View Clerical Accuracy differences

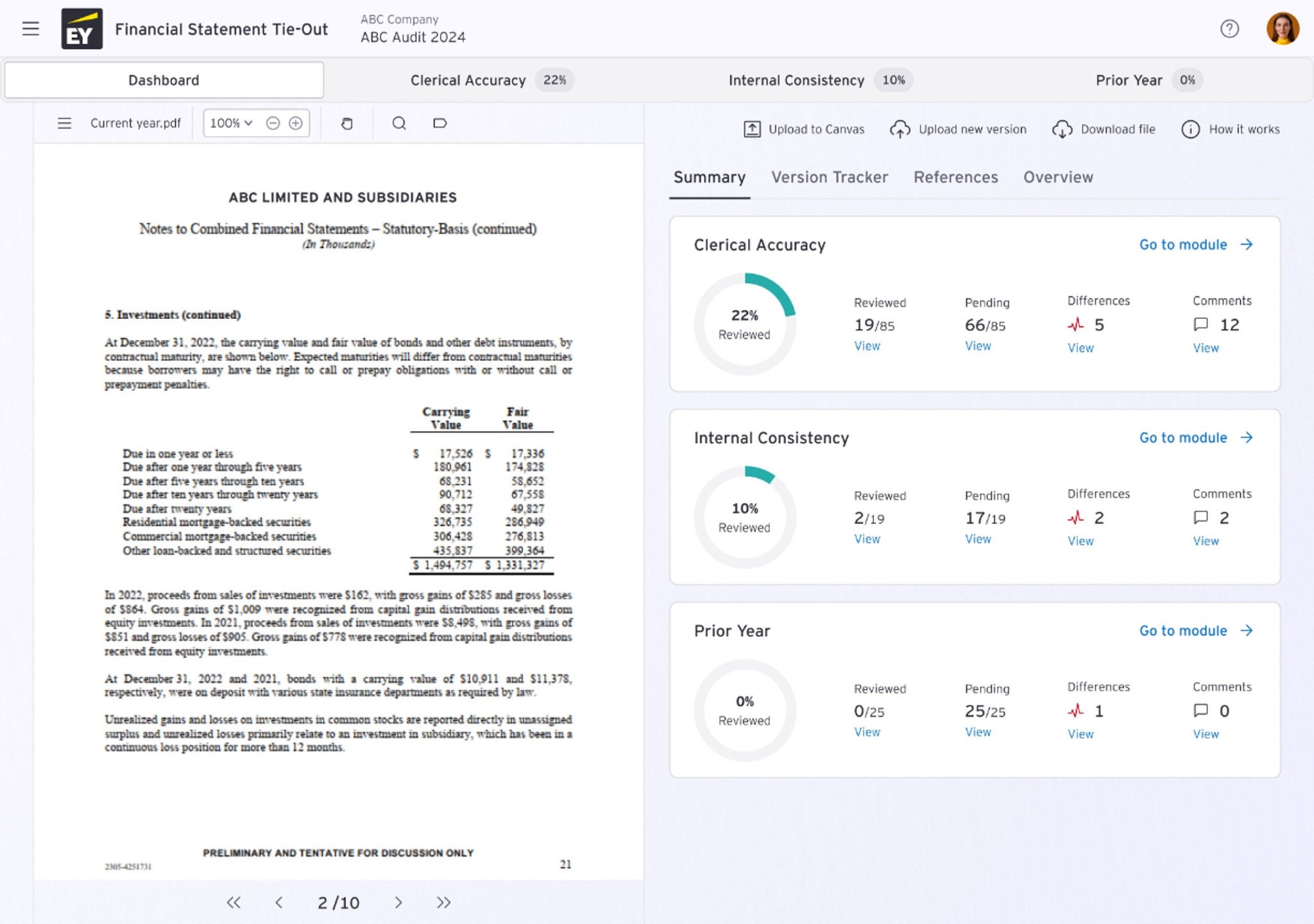(x=1080, y=348)
